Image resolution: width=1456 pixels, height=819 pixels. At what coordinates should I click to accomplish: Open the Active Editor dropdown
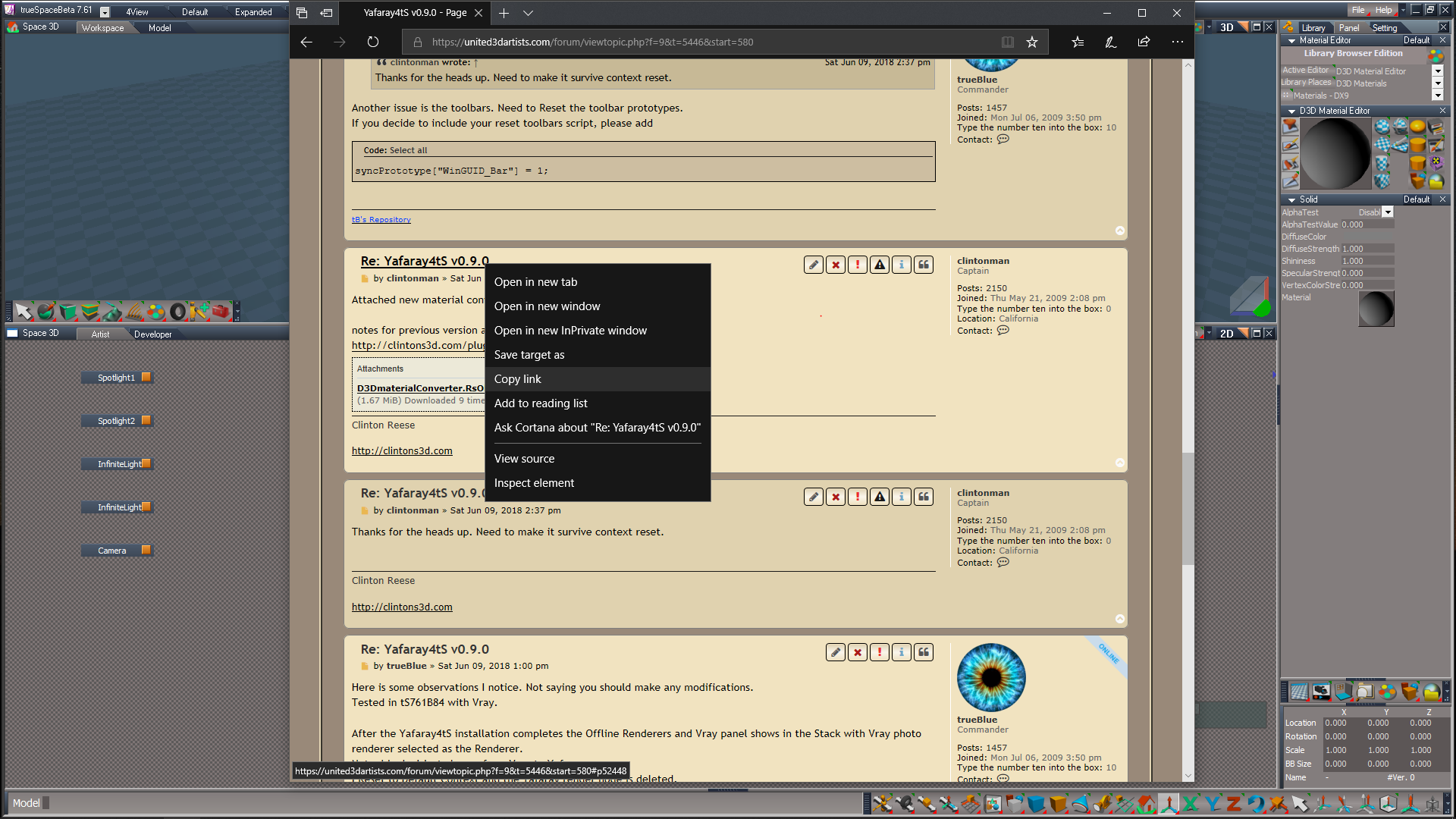[1438, 71]
